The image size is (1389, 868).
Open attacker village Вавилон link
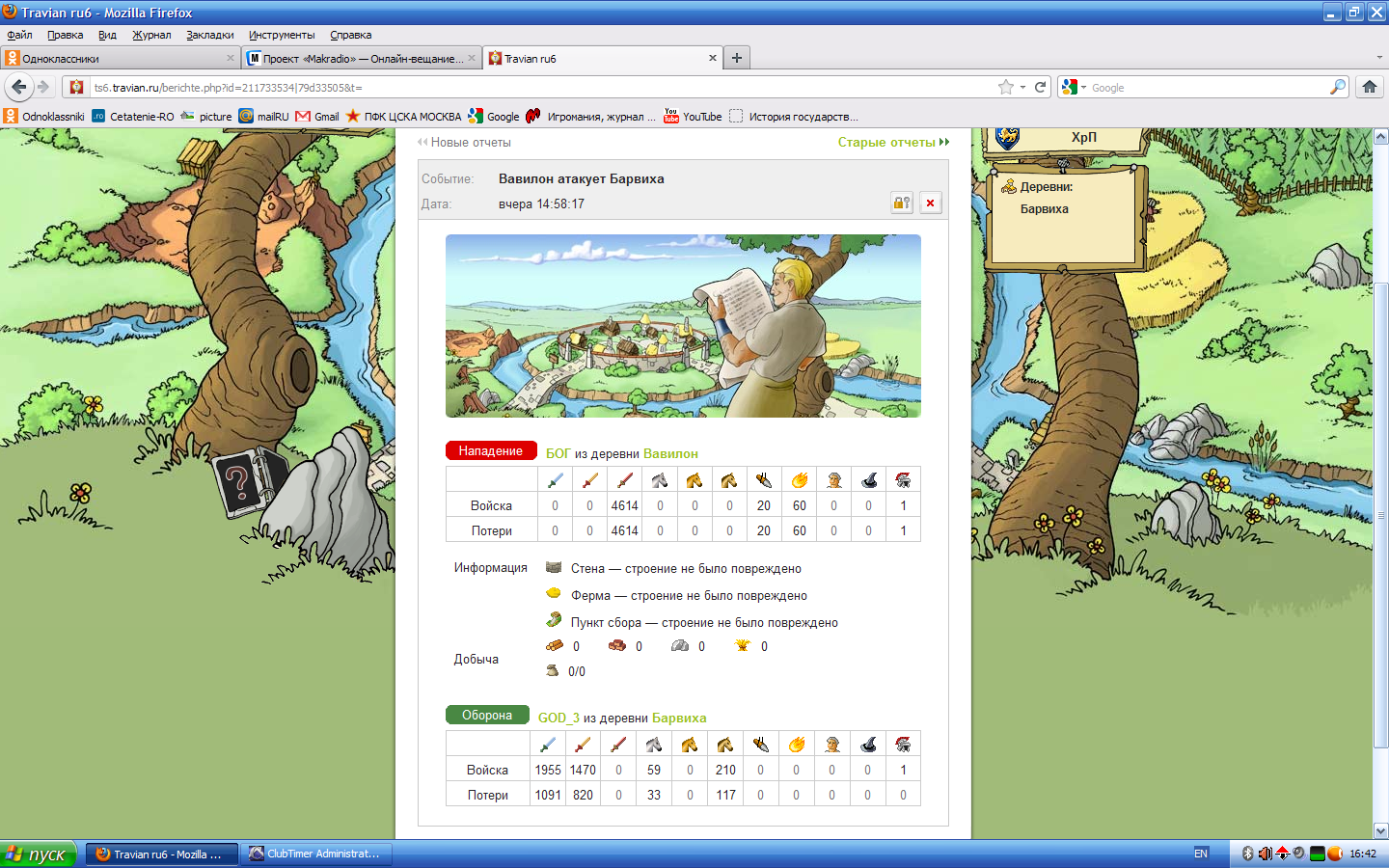pyautogui.click(x=670, y=453)
